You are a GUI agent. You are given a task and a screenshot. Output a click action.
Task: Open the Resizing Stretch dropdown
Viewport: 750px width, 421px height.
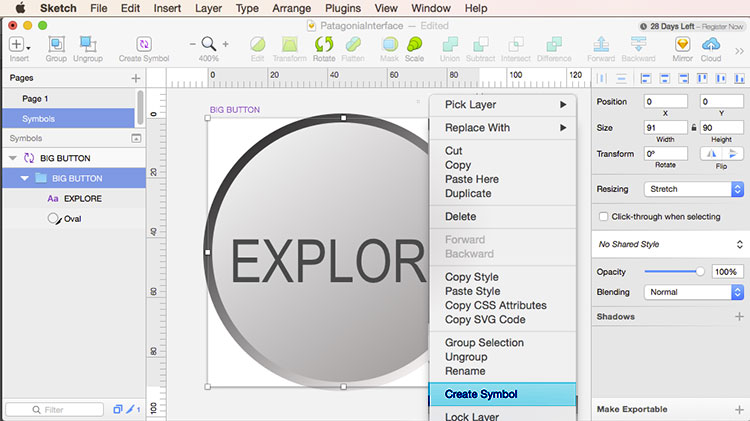pyautogui.click(x=694, y=189)
